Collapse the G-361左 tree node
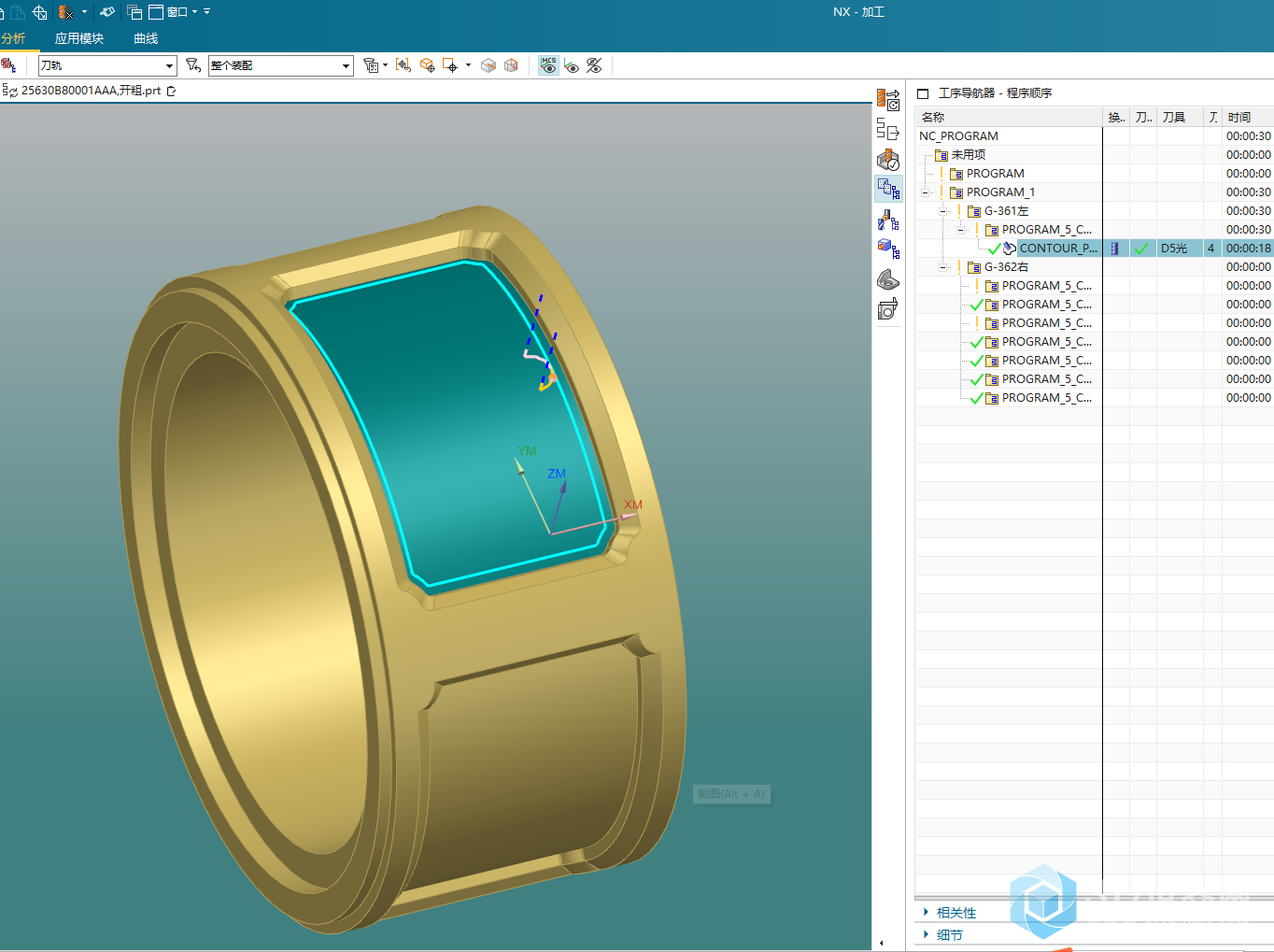 point(942,211)
